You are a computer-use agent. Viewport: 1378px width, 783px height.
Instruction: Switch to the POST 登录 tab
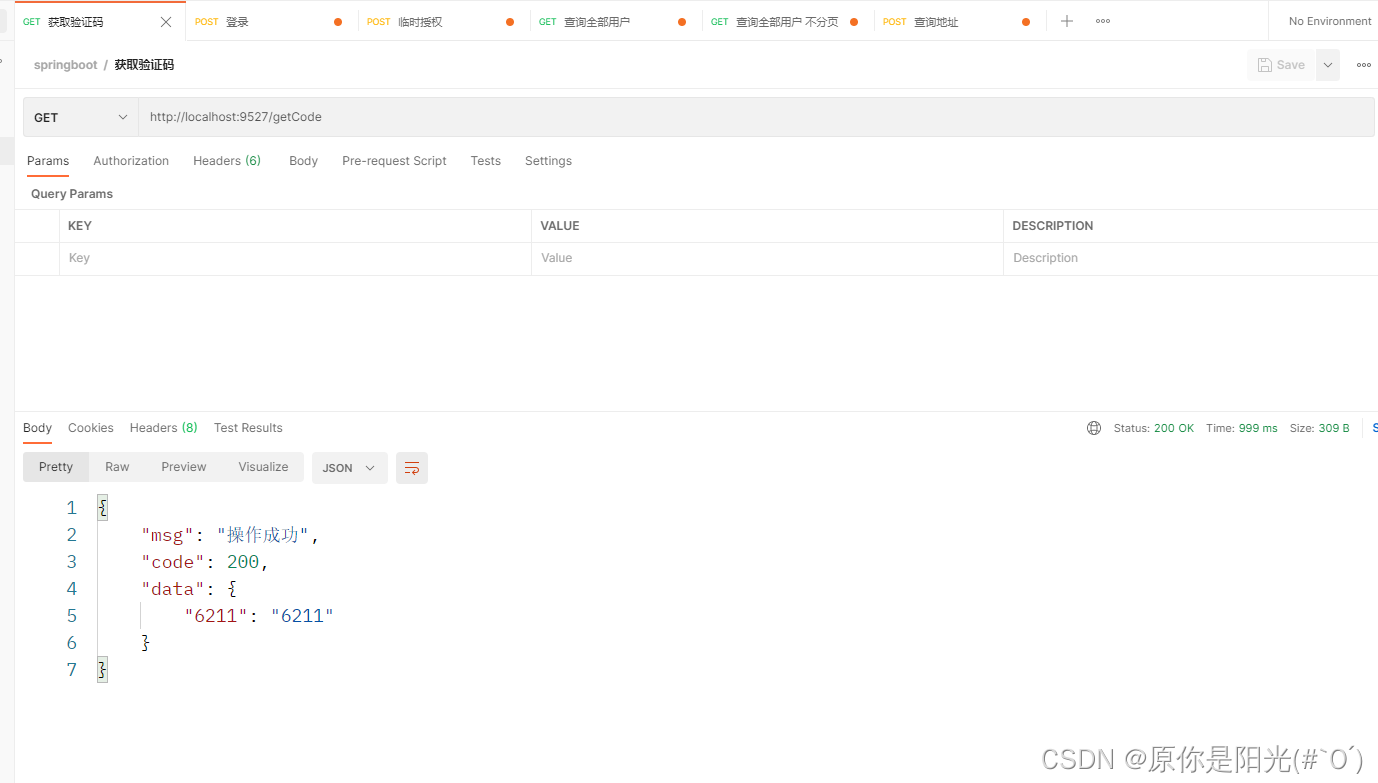[272, 22]
